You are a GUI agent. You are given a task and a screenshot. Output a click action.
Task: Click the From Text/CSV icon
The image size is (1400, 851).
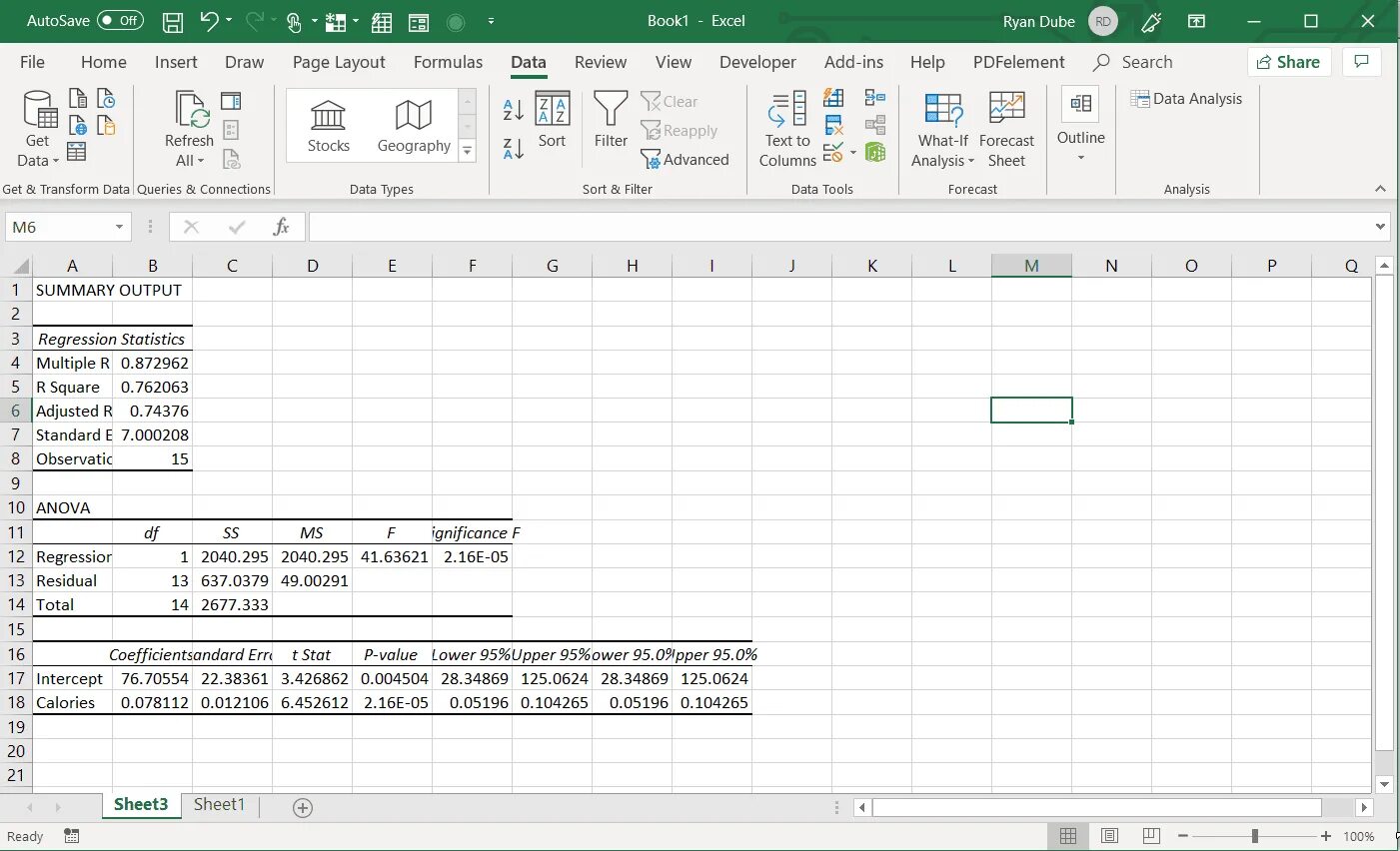tap(78, 98)
